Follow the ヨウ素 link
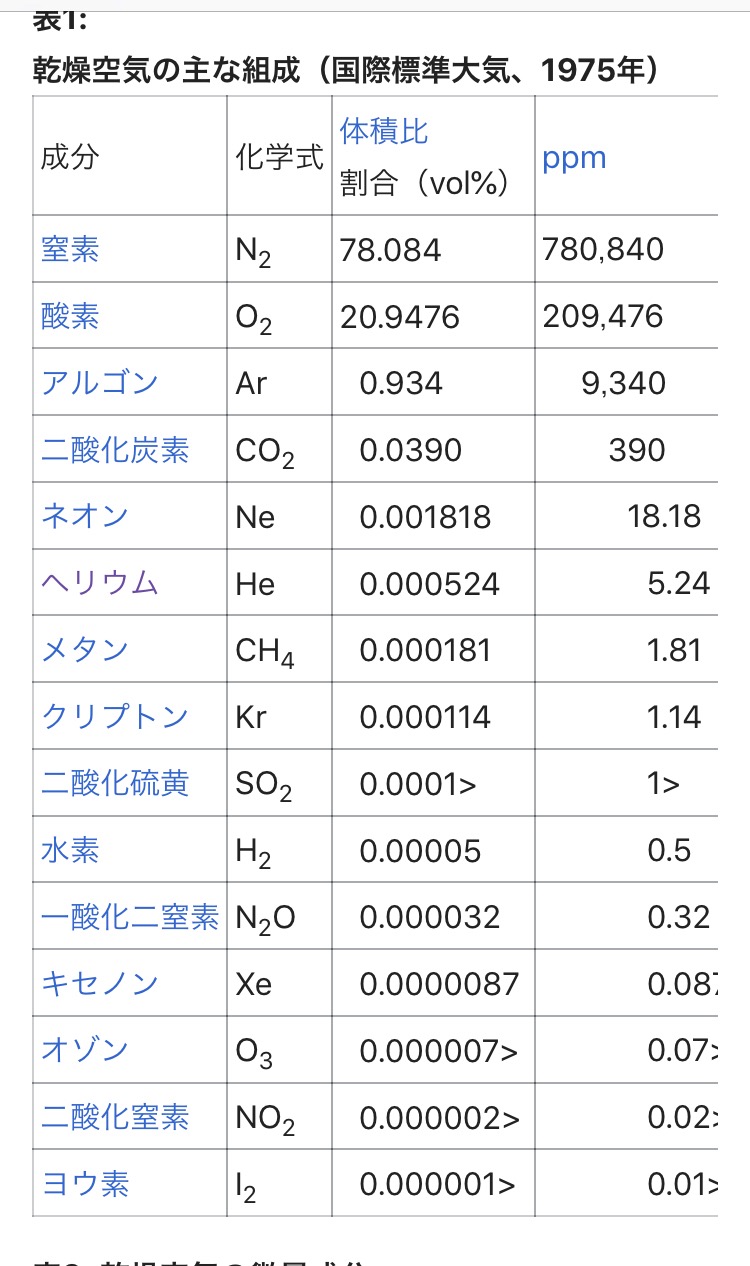 pos(85,1184)
